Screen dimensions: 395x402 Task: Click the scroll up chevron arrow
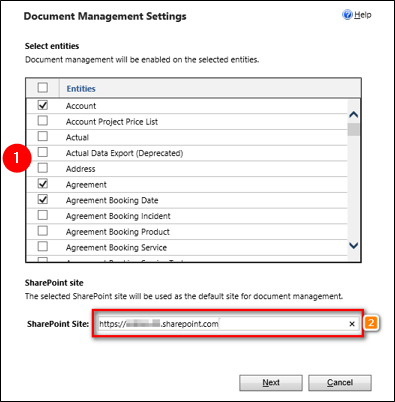tap(353, 115)
